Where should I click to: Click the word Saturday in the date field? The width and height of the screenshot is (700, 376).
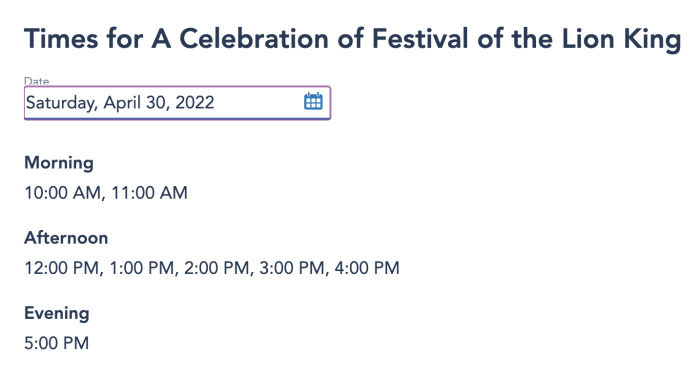[60, 103]
